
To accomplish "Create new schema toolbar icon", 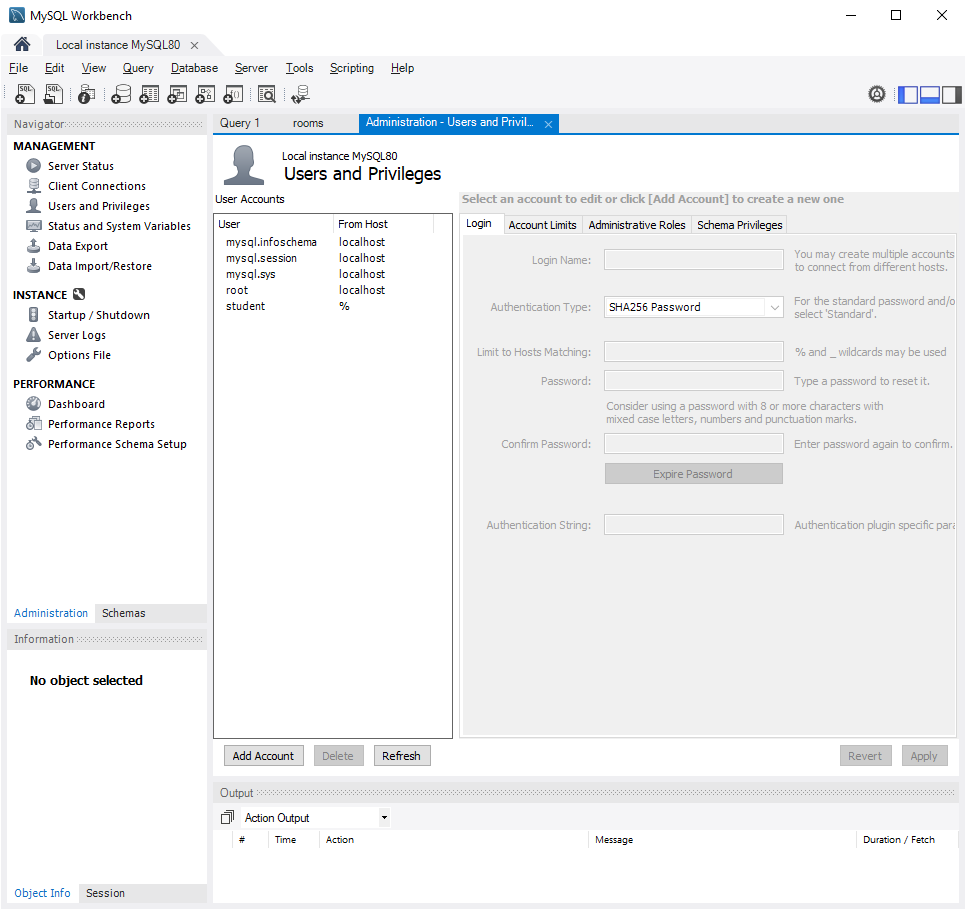I will click(121, 94).
